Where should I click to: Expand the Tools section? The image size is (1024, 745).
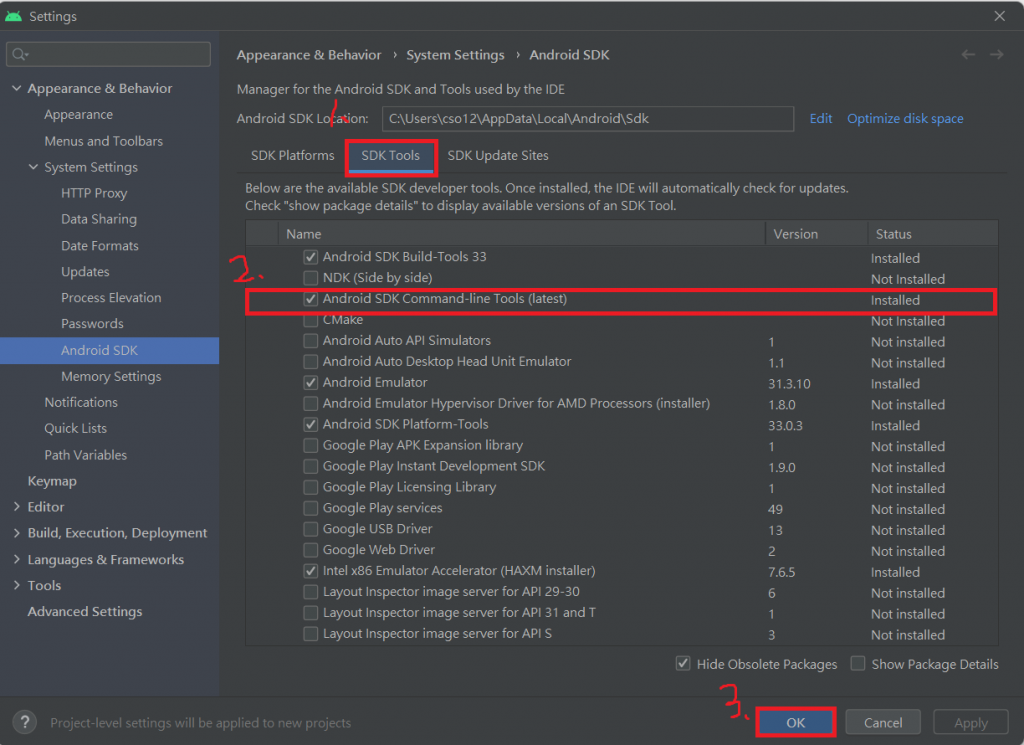(16, 585)
